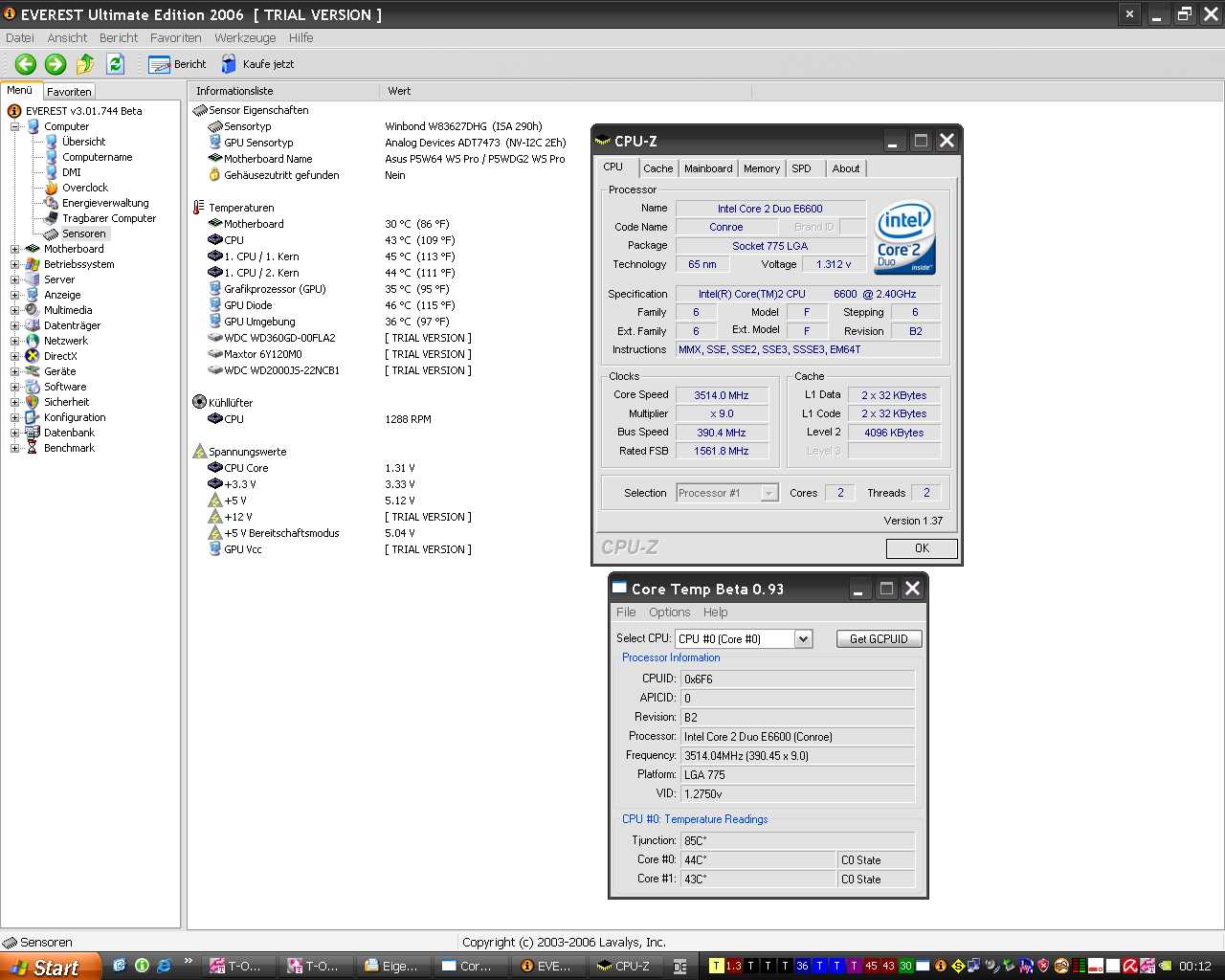
Task: Select Energieverwaltung tree item
Action: pos(105,203)
